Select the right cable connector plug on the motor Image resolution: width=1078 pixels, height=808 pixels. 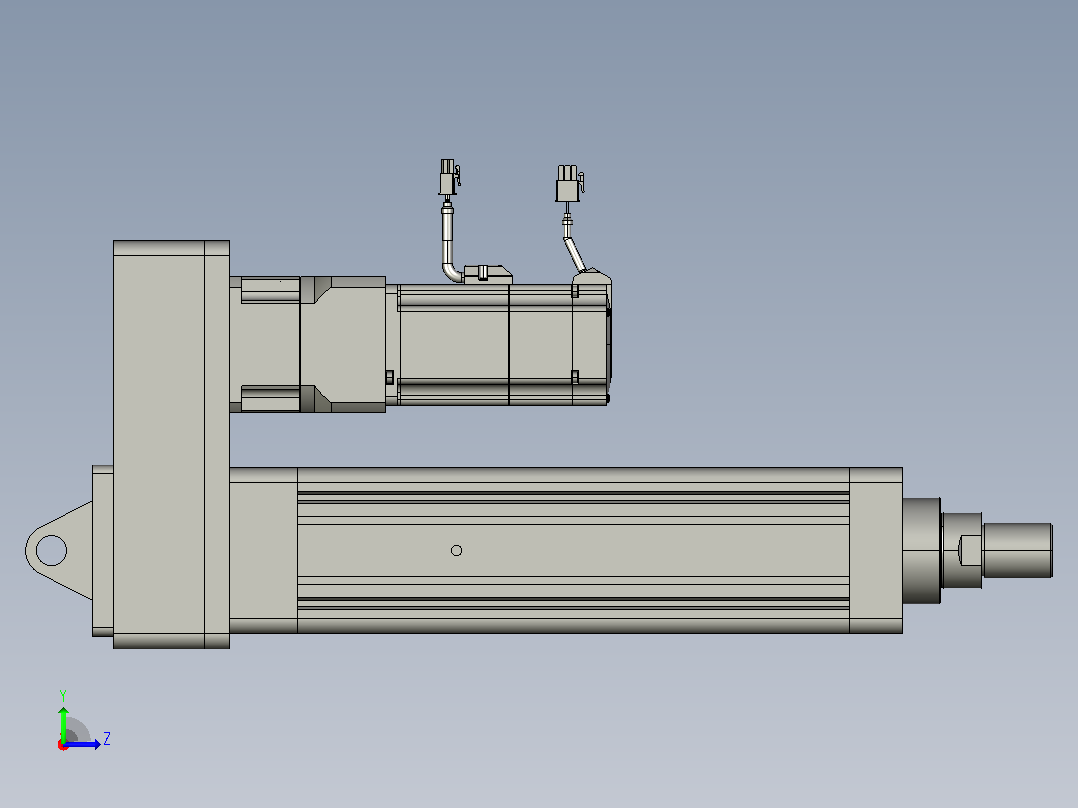pyautogui.click(x=569, y=183)
